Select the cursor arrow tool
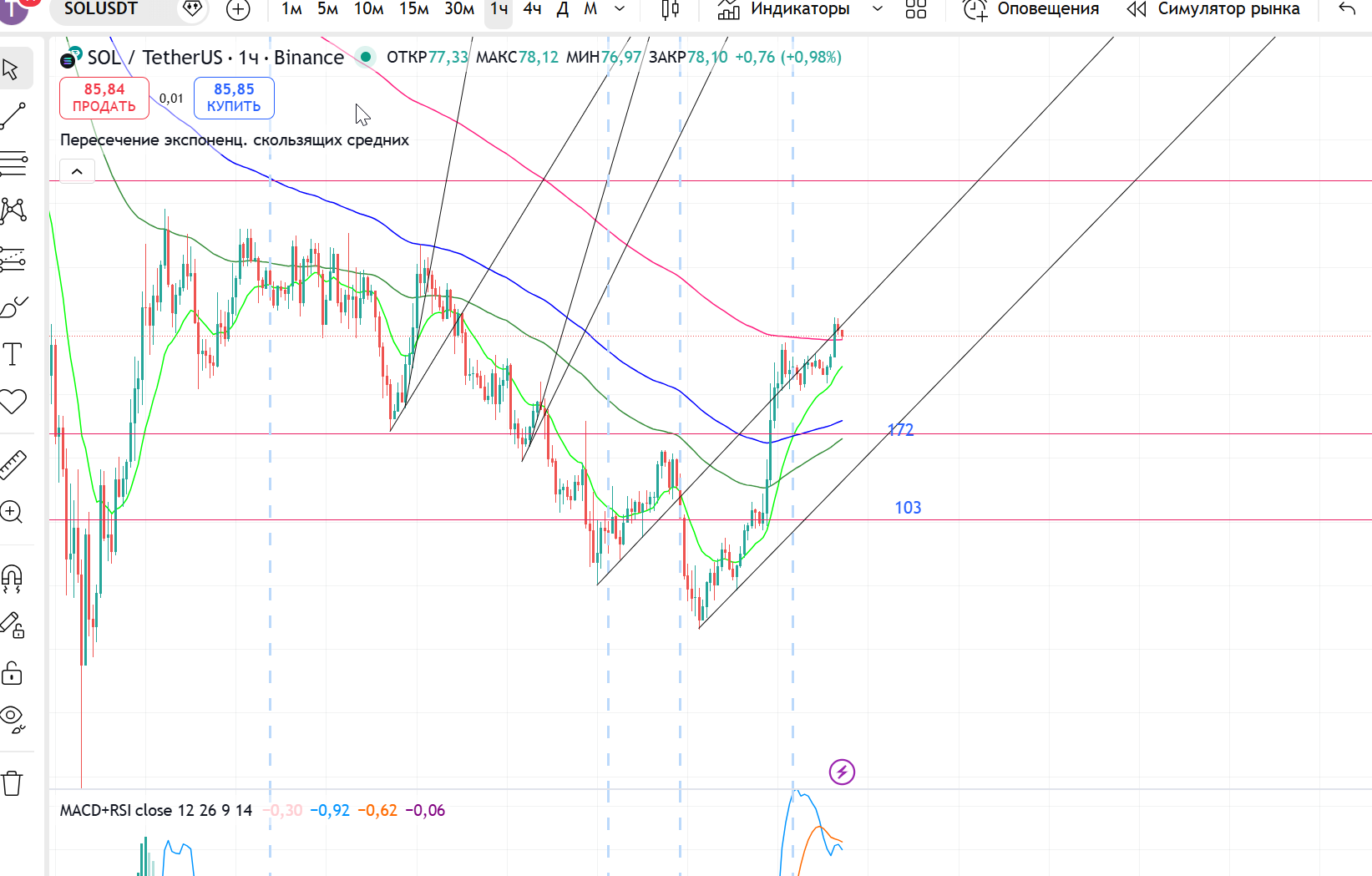This screenshot has height=876, width=1372. point(12,68)
